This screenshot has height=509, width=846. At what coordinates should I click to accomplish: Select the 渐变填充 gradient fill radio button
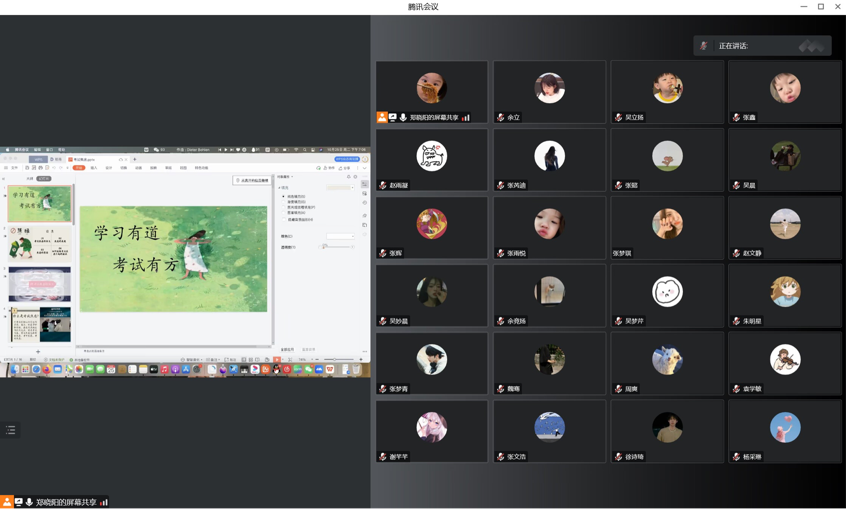click(284, 202)
